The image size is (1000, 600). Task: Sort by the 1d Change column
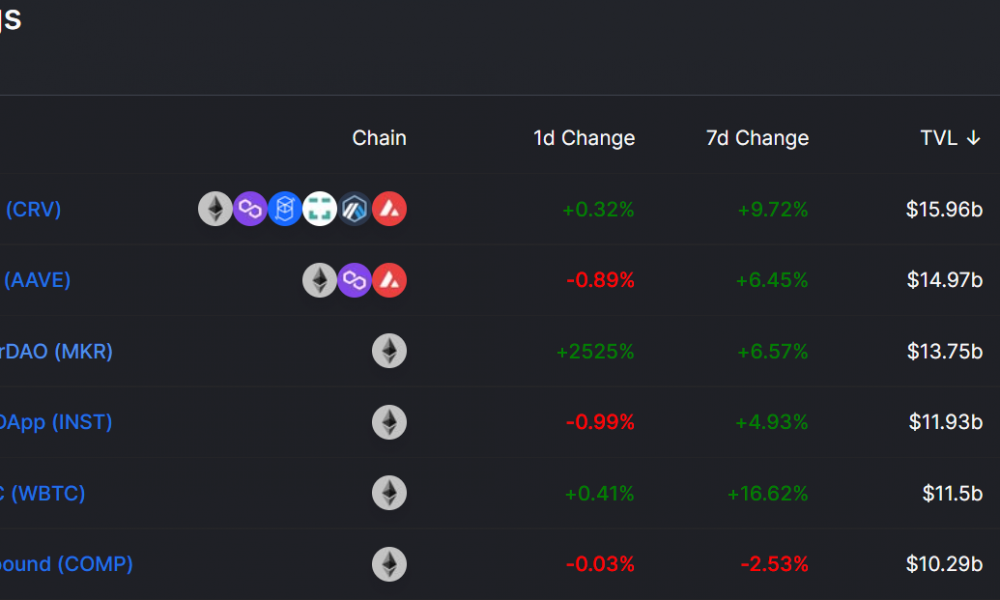[x=584, y=138]
